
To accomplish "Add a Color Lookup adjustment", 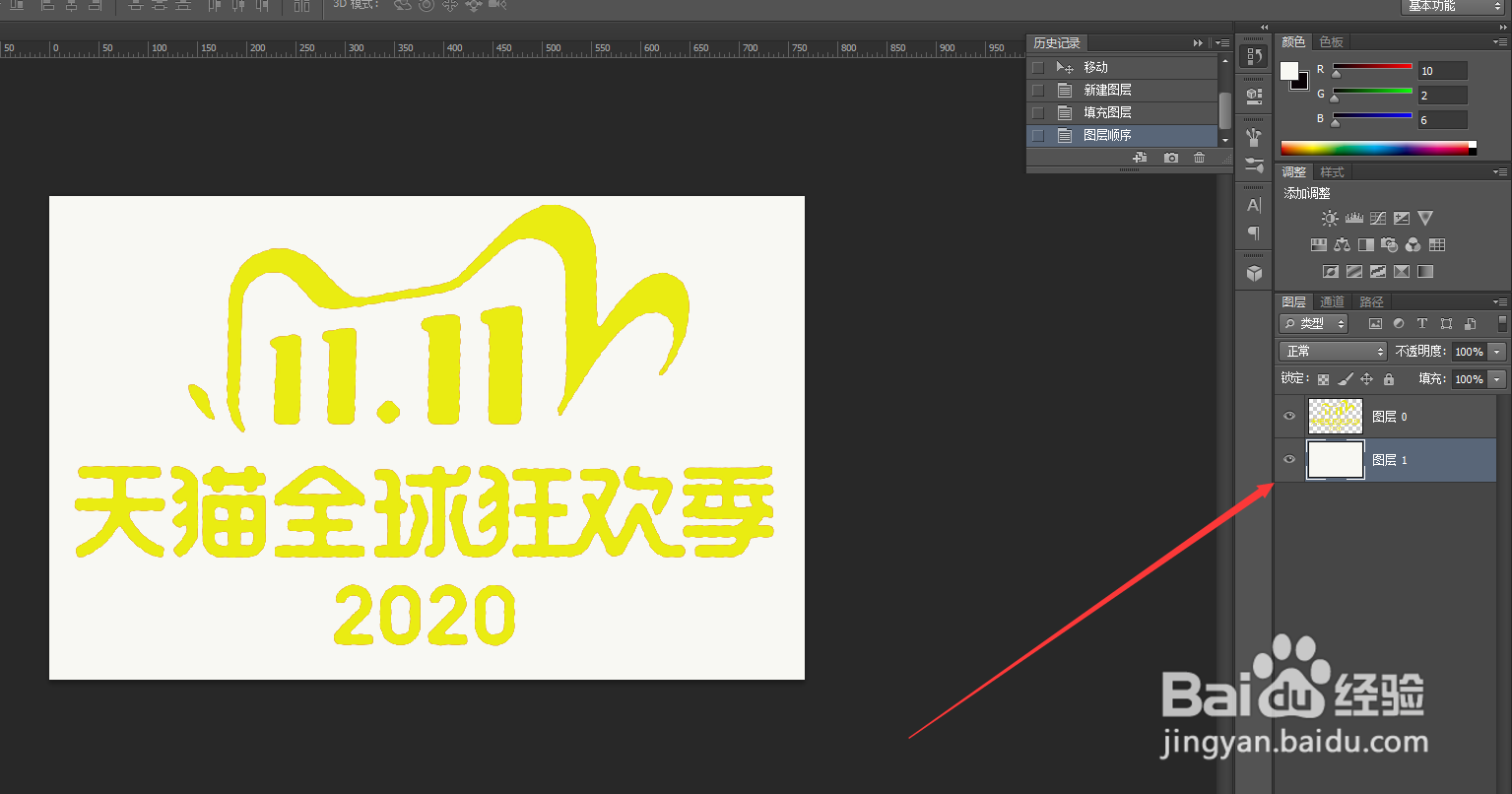I will click(x=1436, y=245).
